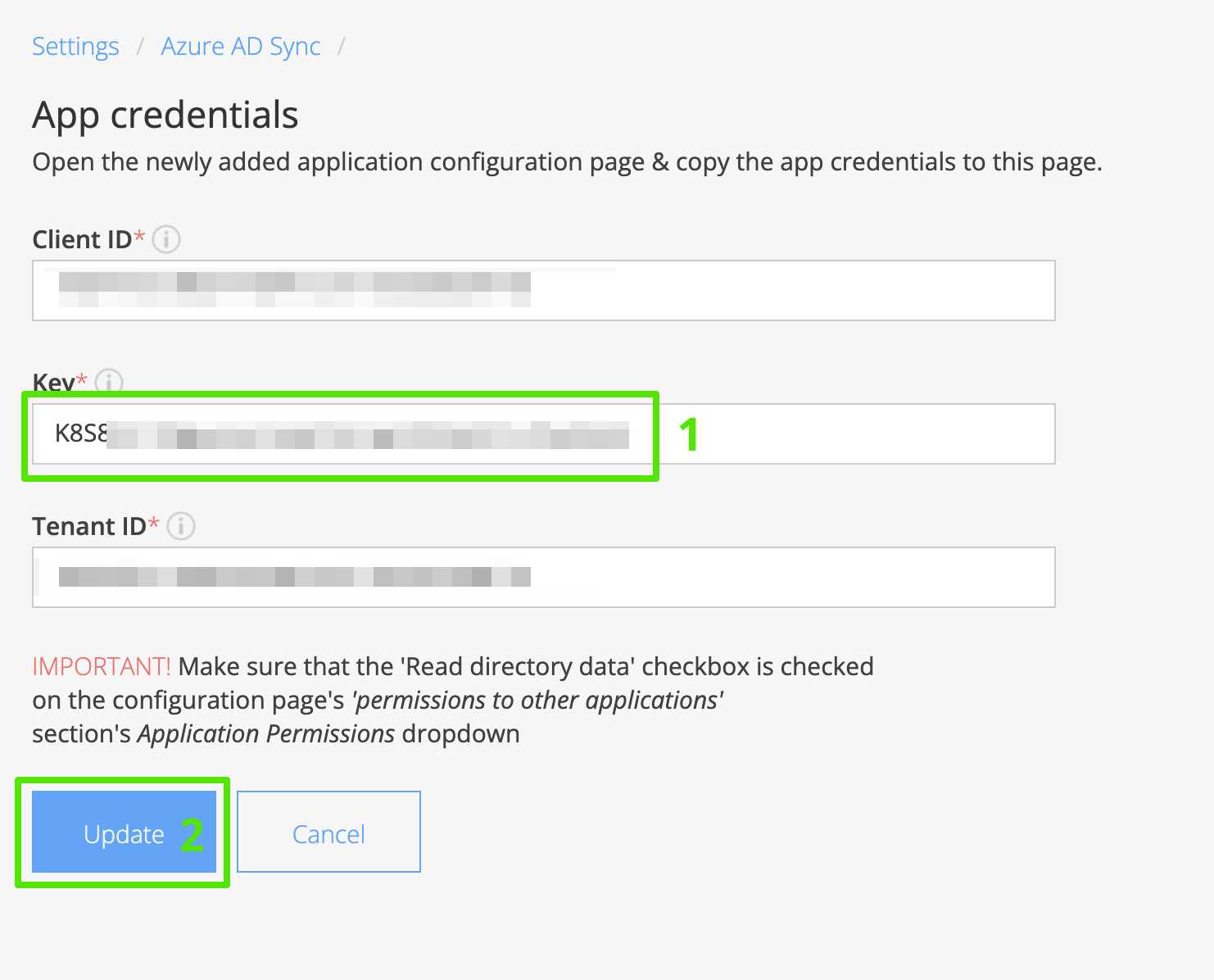Image resolution: width=1214 pixels, height=980 pixels.
Task: Click the red IMPORTANT! warning text
Action: point(102,666)
